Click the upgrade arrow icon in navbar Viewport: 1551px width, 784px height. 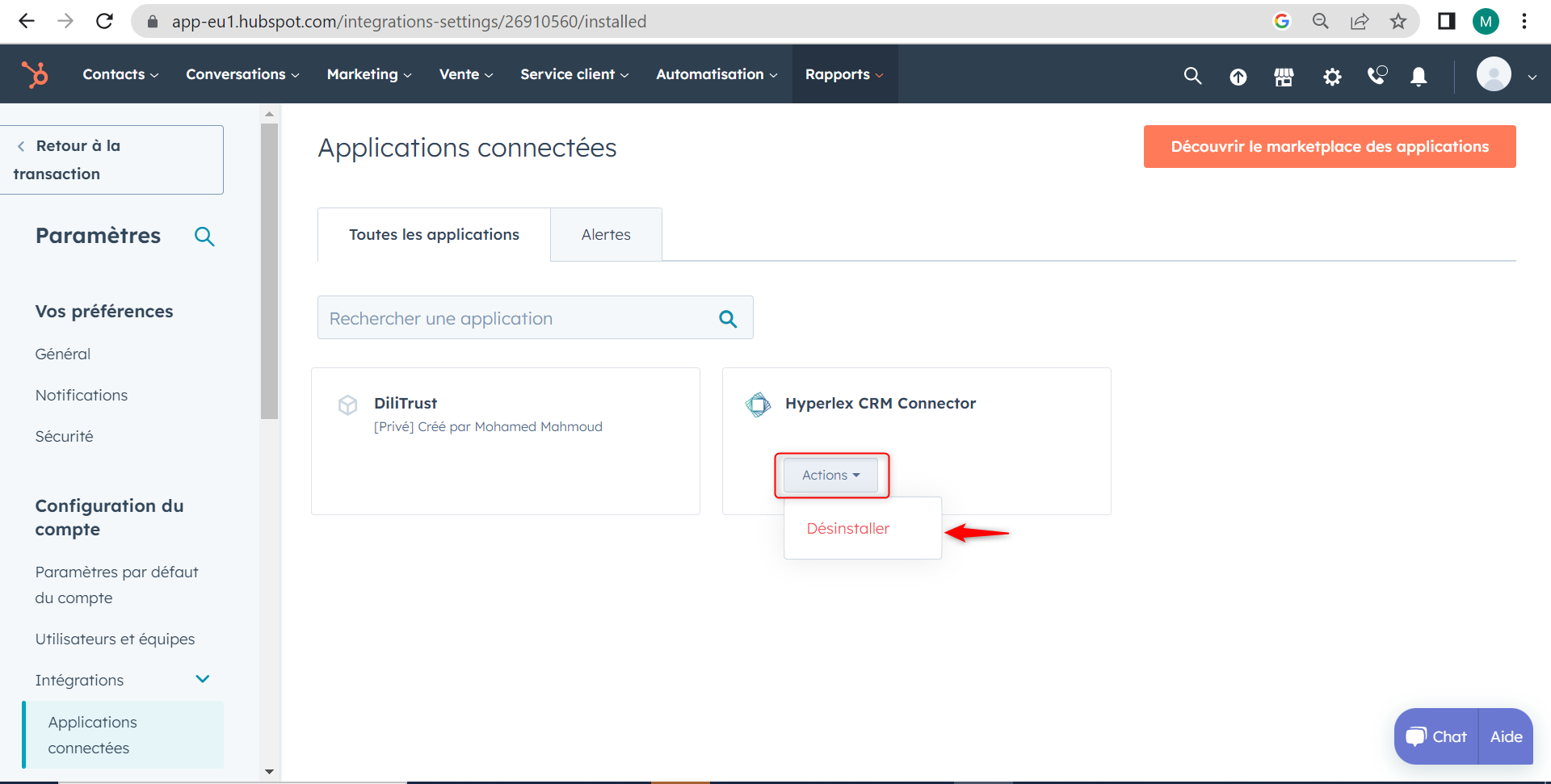point(1238,77)
